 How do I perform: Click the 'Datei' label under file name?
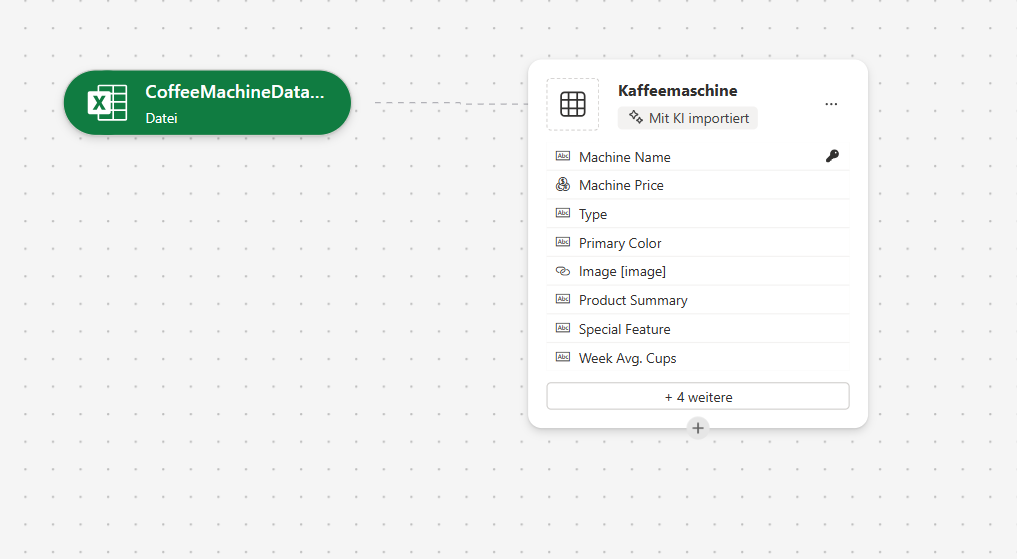[x=161, y=118]
